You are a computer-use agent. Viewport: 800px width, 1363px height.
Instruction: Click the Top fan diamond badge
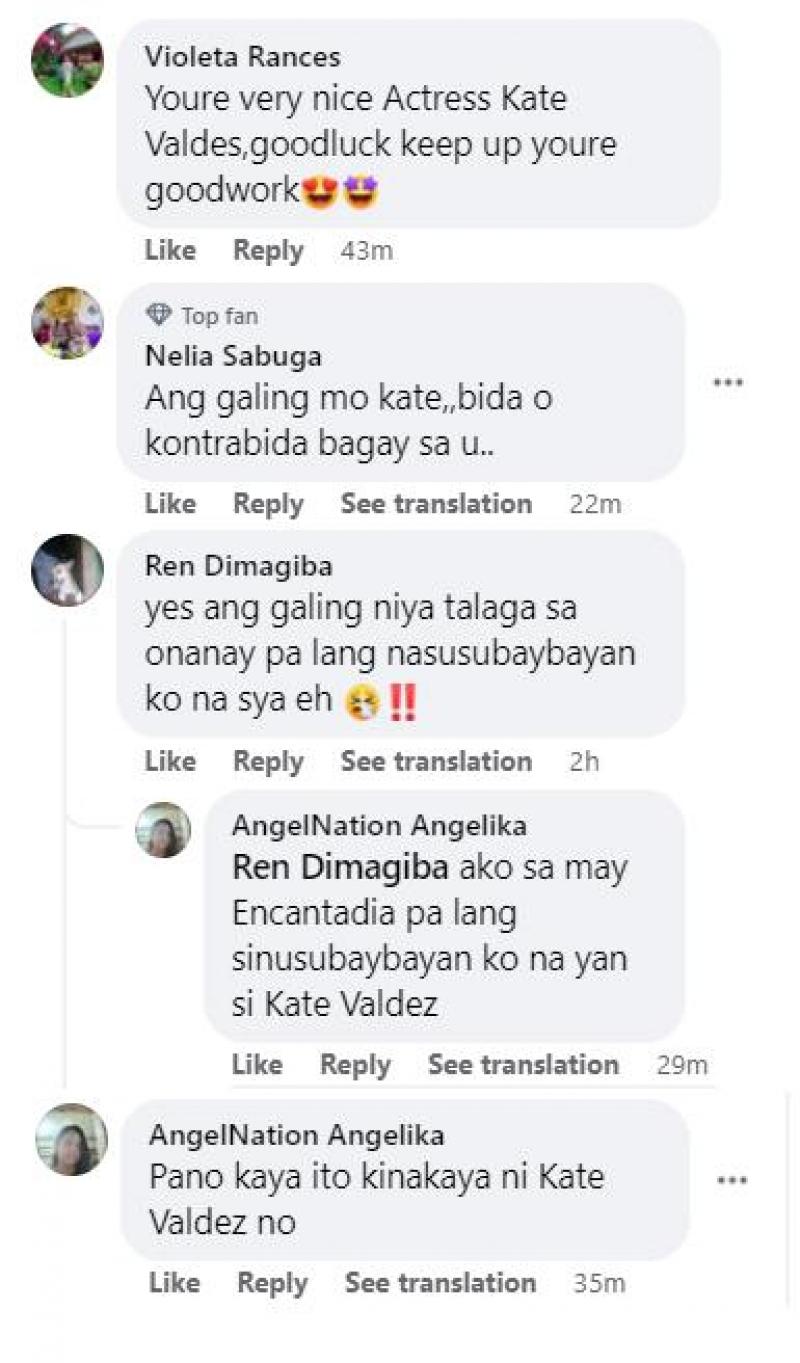159,316
